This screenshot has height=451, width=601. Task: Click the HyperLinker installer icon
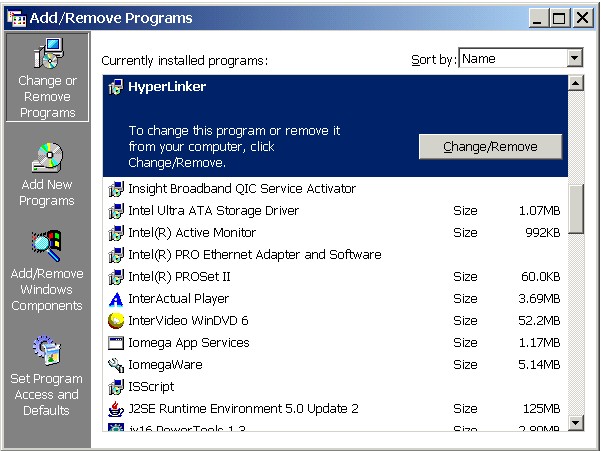pos(116,87)
